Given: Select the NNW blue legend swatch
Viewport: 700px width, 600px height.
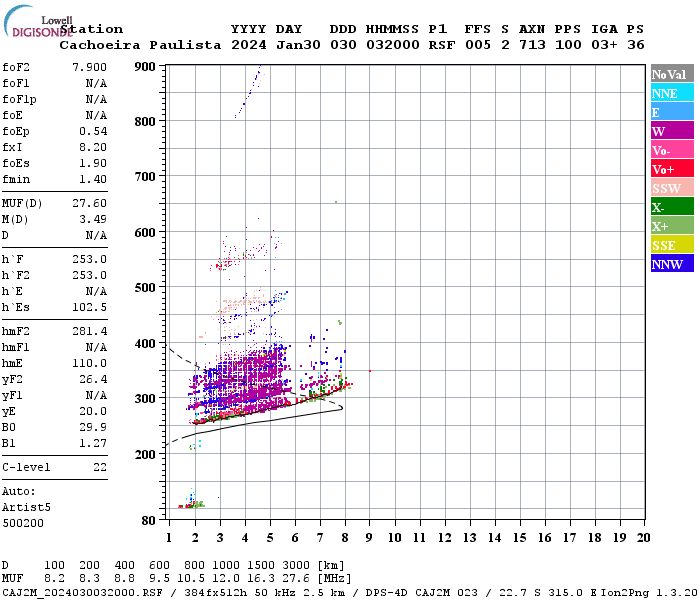Looking at the screenshot, I should 672,263.
